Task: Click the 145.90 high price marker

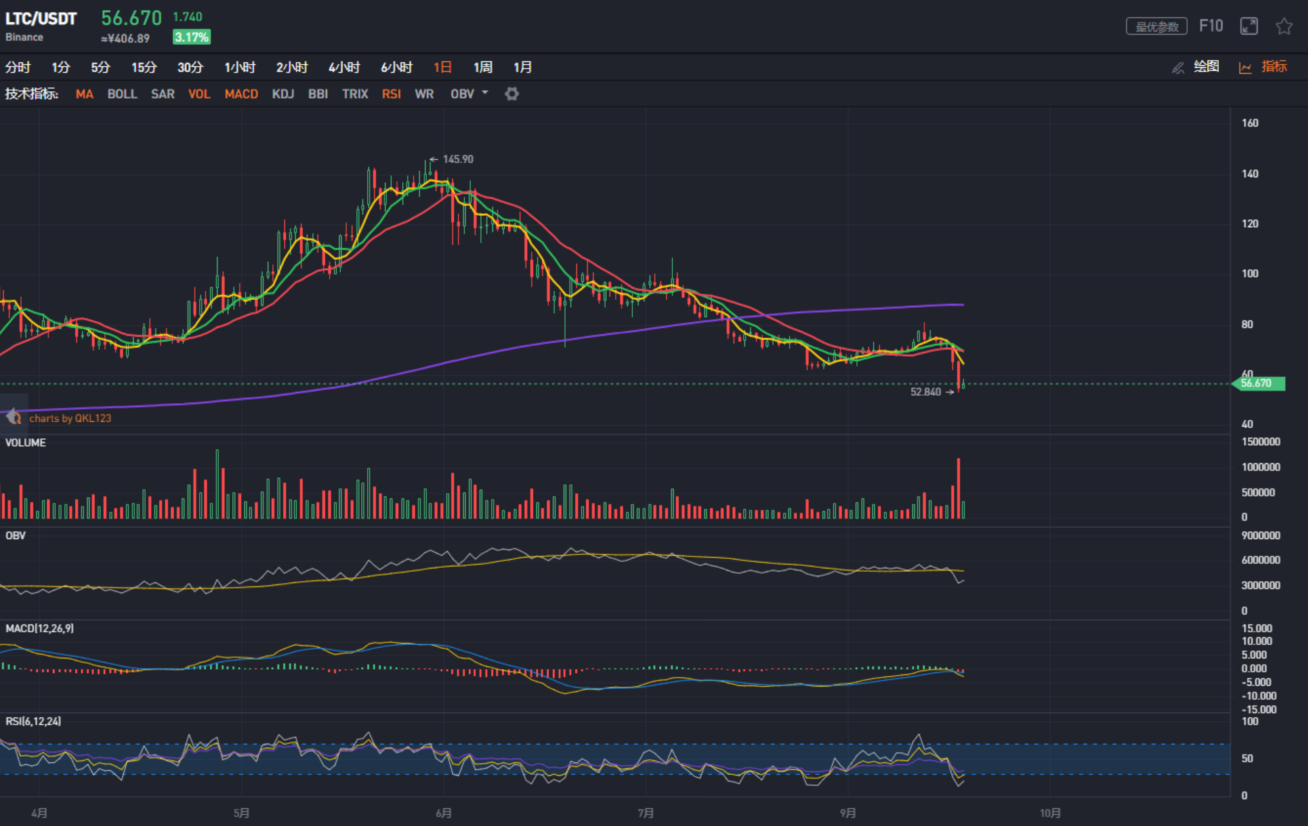Action: 457,159
